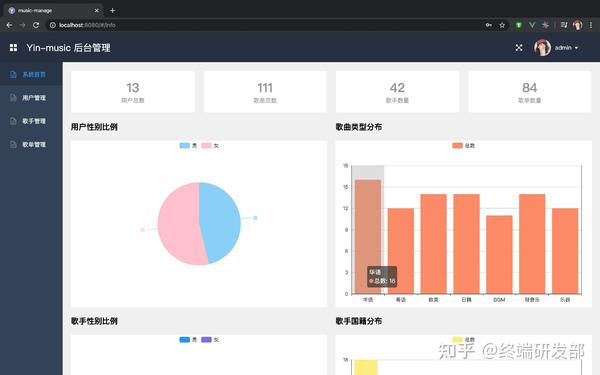Select the music-manage browser tab
600x375 pixels.
click(x=54, y=11)
